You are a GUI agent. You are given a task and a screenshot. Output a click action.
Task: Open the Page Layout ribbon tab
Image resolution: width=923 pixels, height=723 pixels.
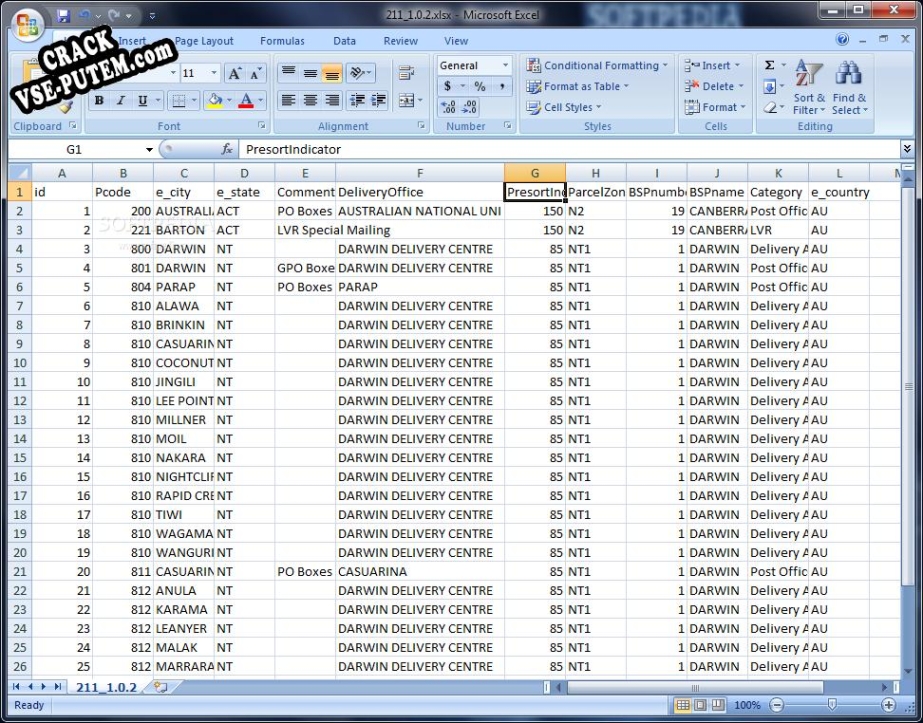tap(204, 41)
